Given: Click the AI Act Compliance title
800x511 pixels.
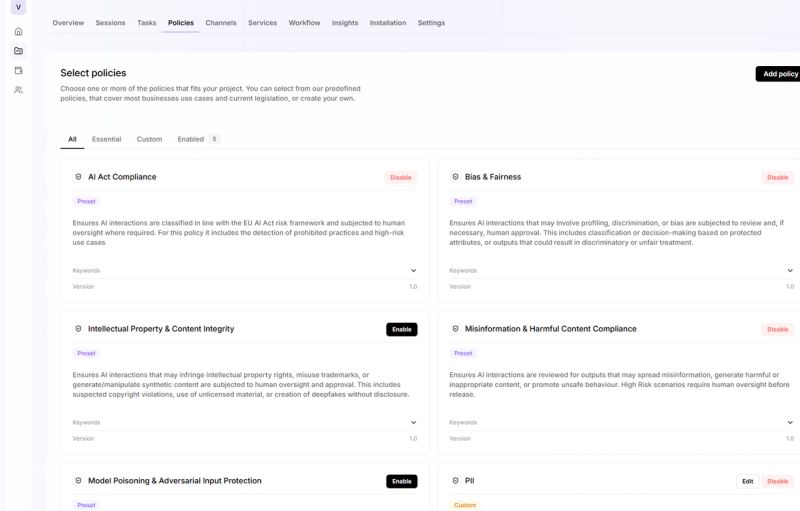Looking at the screenshot, I should click(x=122, y=177).
